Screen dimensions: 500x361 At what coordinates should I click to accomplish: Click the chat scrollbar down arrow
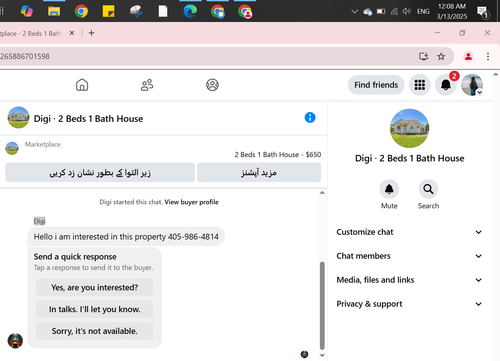322,355
